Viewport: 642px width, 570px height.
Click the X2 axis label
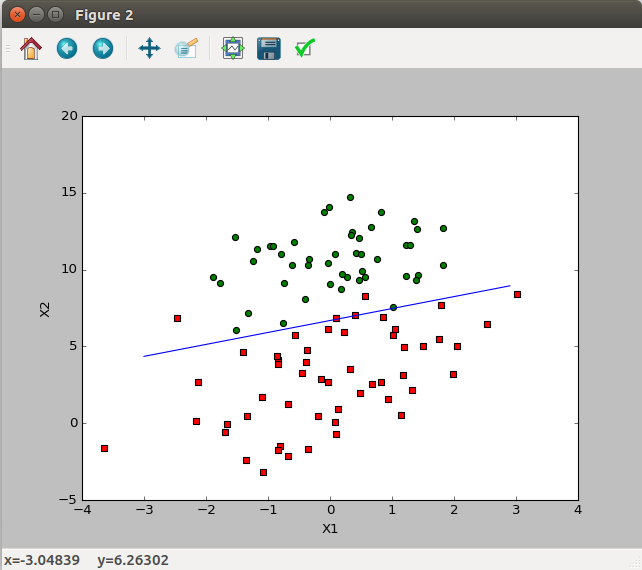click(x=45, y=307)
